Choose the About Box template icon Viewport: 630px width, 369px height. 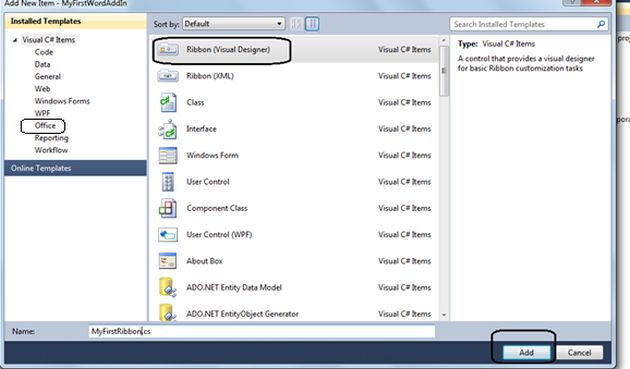(168, 261)
